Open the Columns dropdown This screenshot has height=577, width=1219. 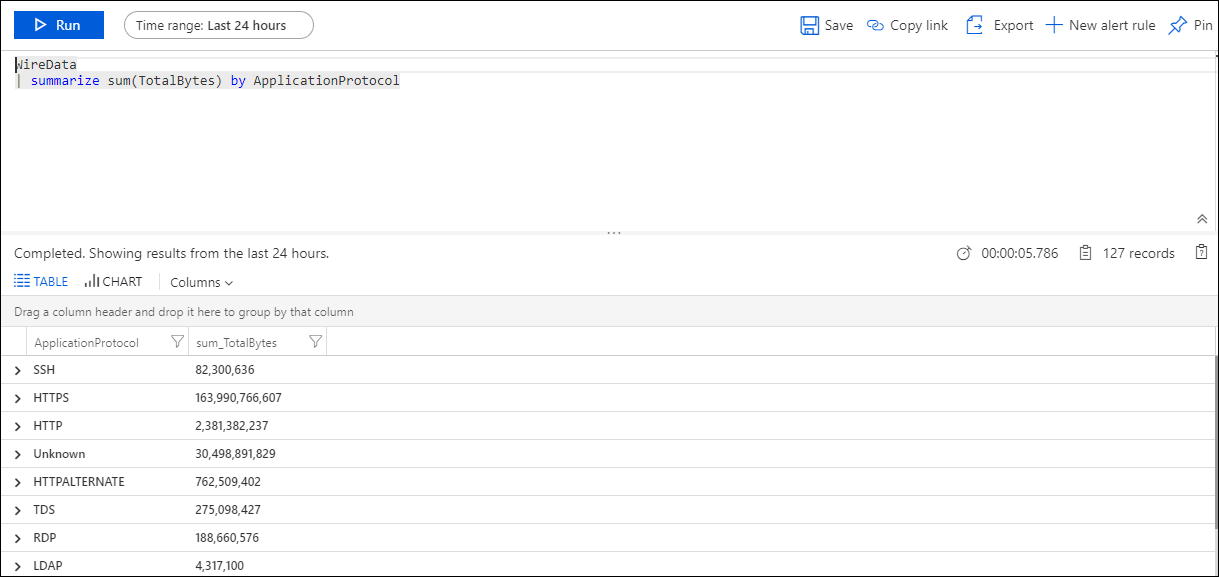[201, 283]
